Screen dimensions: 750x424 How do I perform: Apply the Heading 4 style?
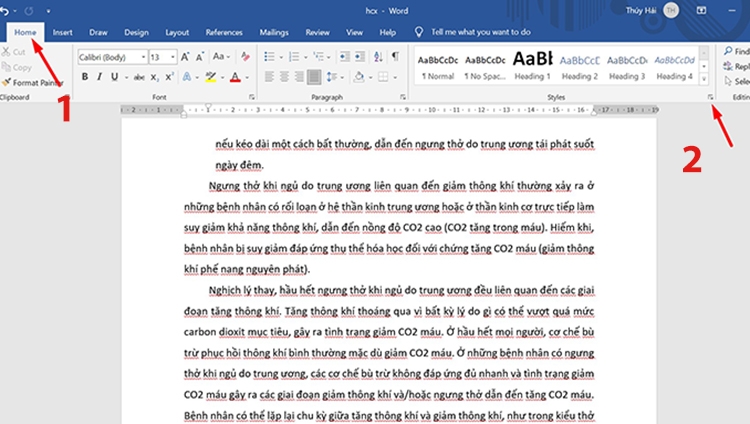(x=674, y=66)
